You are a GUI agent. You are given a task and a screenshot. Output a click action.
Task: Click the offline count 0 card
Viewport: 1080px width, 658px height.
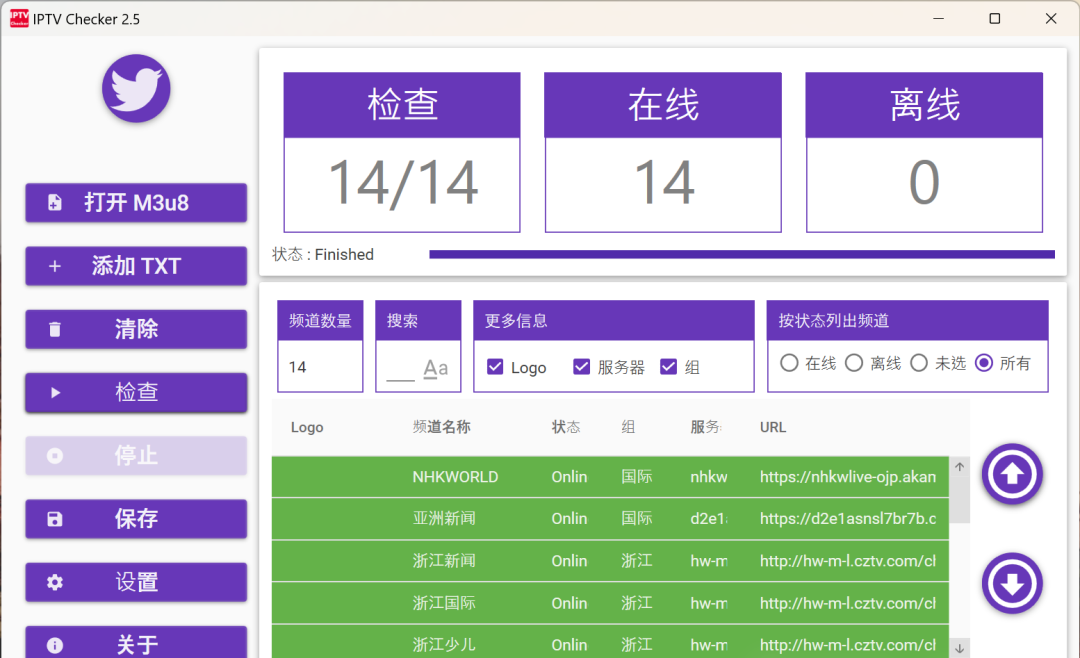(x=924, y=152)
